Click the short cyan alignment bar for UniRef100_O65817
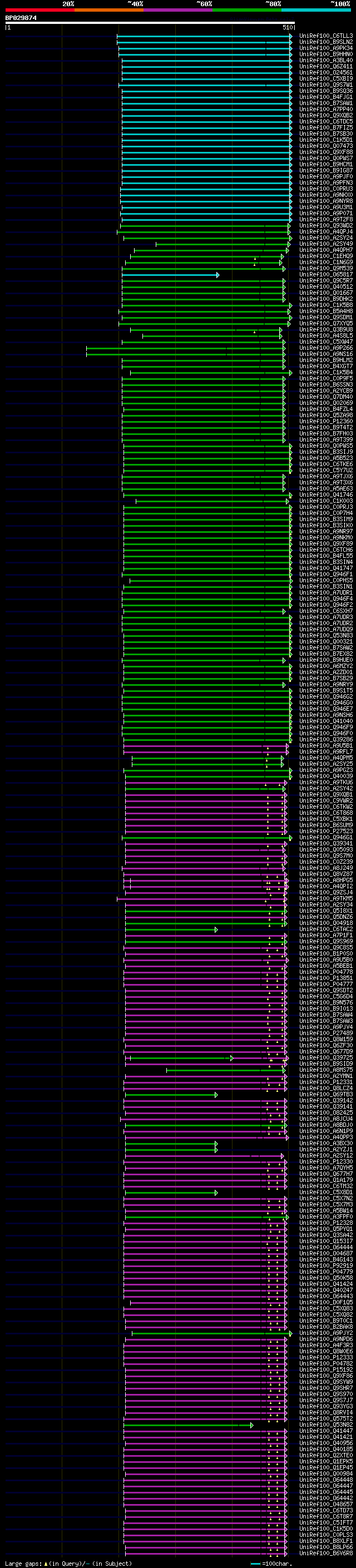The image size is (356, 1568). [170, 275]
